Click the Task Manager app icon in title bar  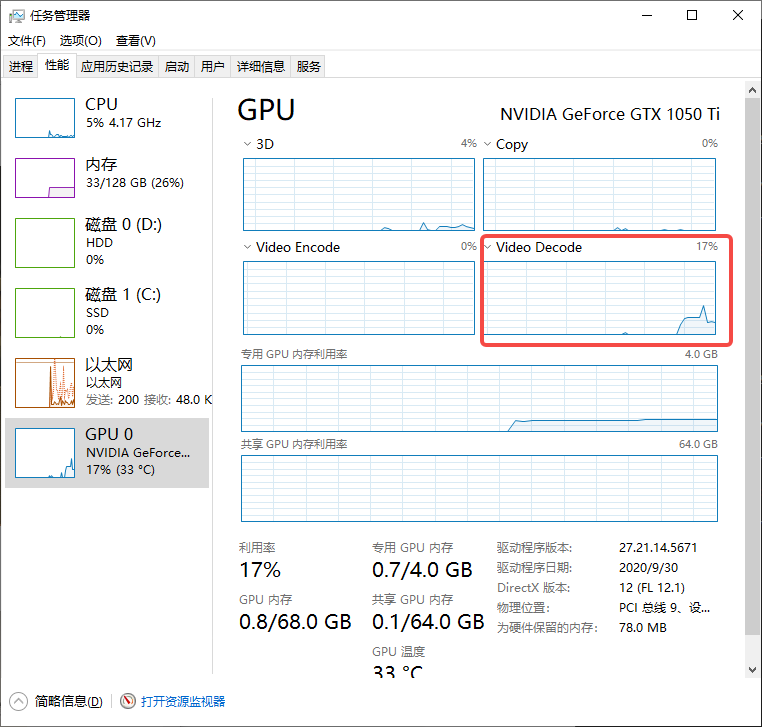pos(17,15)
